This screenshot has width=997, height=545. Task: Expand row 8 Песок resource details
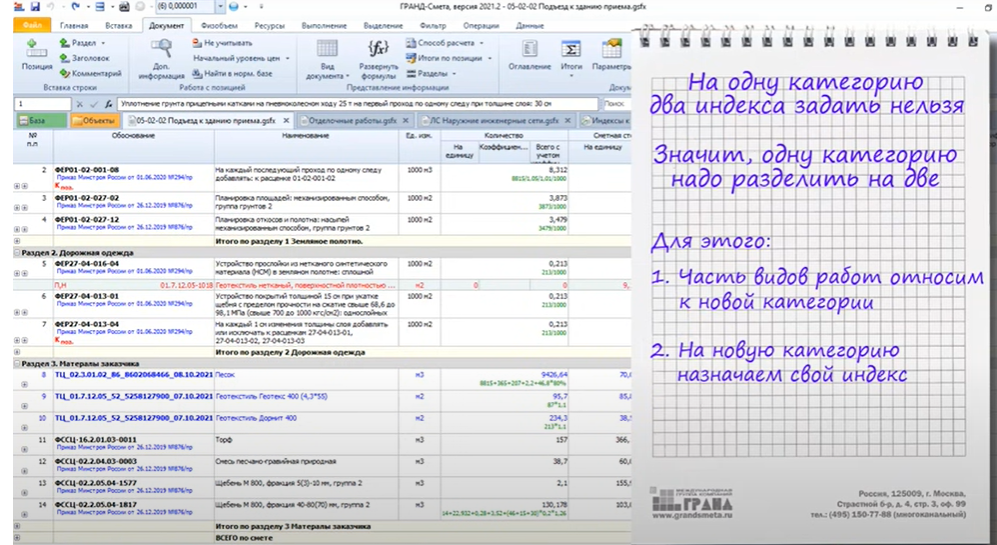tap(24, 384)
